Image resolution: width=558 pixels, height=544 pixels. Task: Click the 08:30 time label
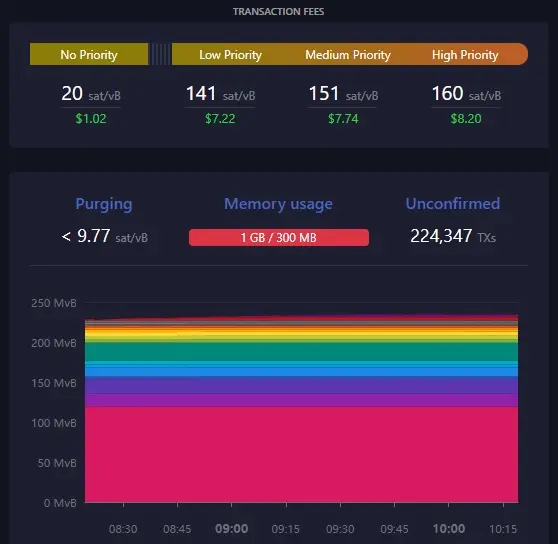click(x=123, y=529)
